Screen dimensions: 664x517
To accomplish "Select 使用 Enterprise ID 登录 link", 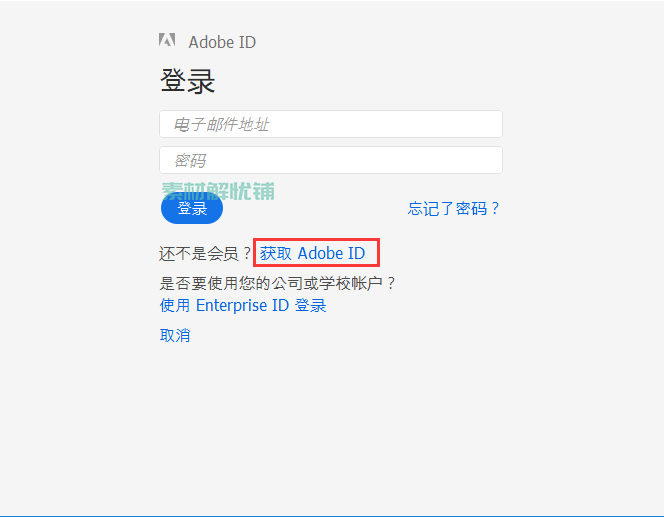I will coord(243,305).
